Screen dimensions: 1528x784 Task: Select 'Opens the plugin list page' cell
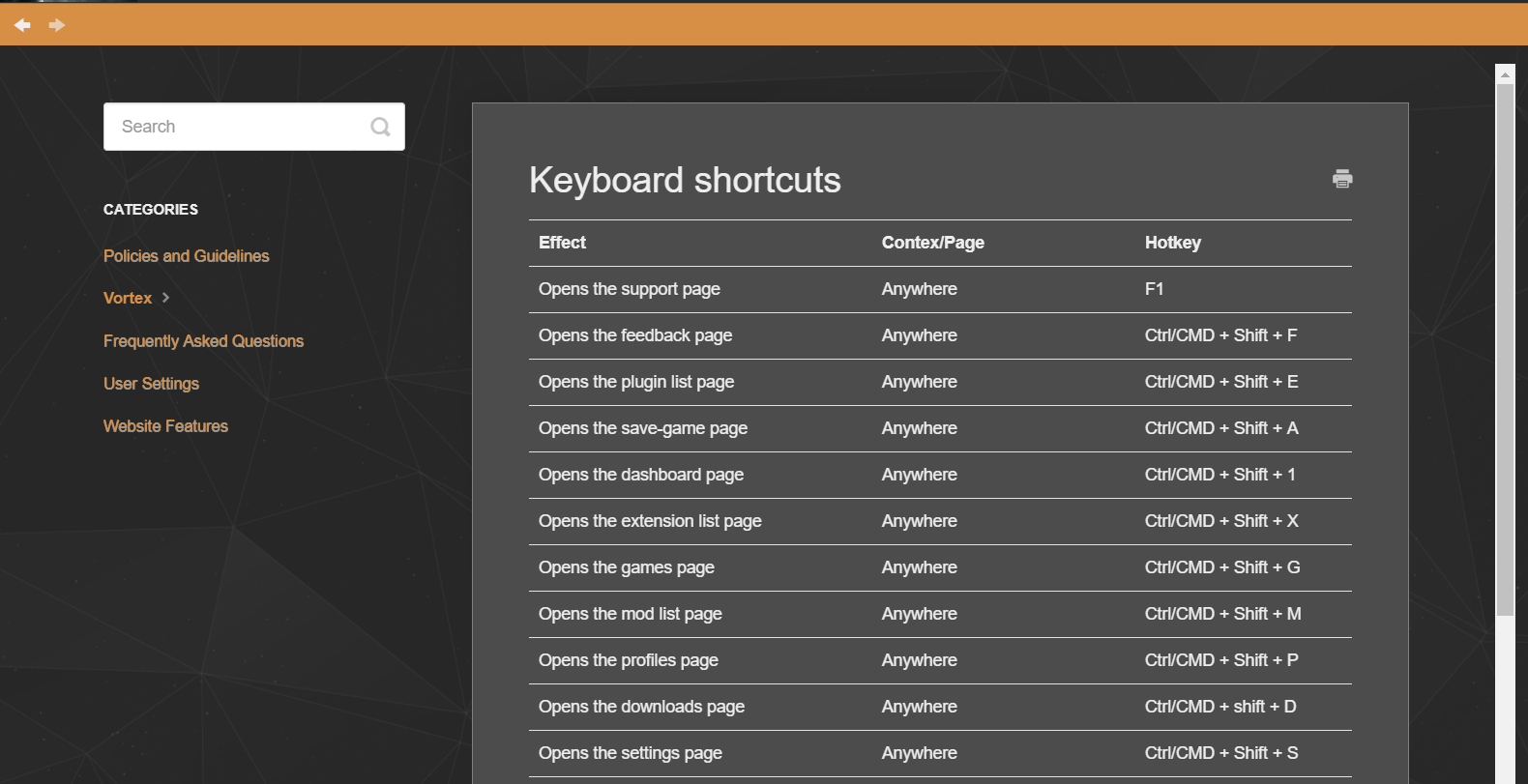(635, 382)
